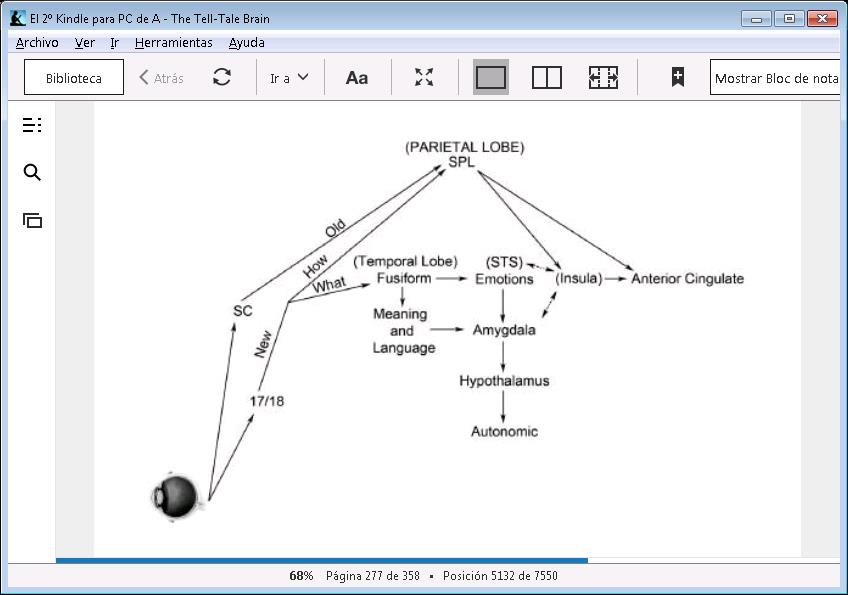848x595 pixels.
Task: Open the Herramientas menu
Action: tap(174, 43)
